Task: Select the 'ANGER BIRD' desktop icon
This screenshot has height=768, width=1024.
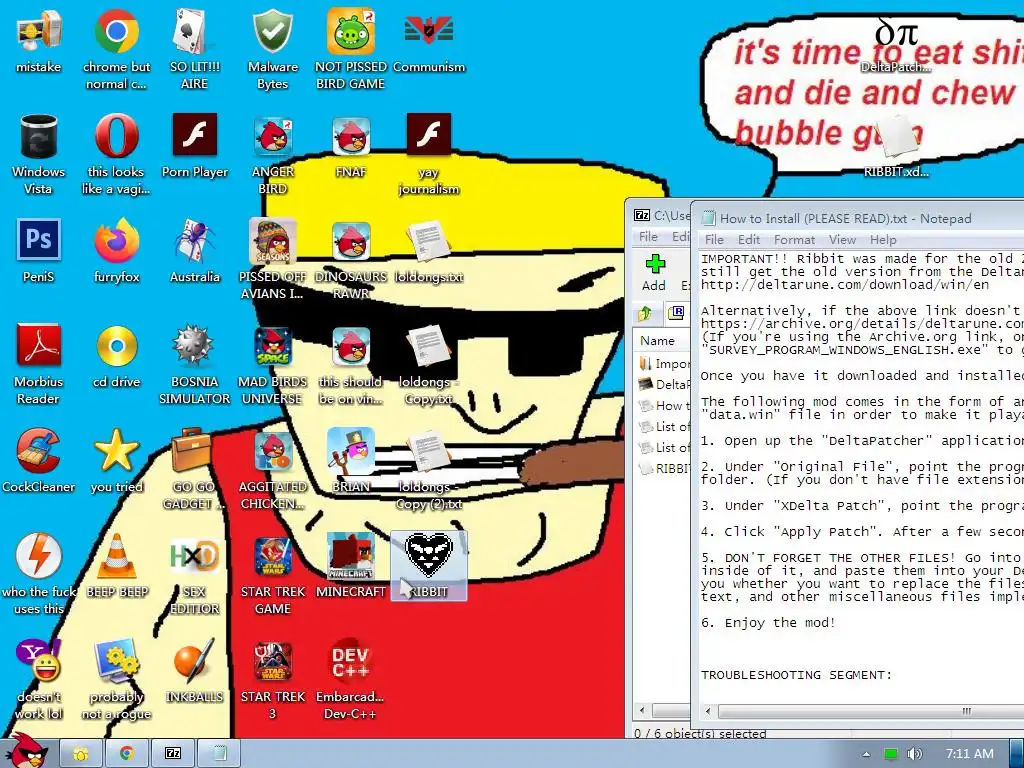Action: point(273,154)
